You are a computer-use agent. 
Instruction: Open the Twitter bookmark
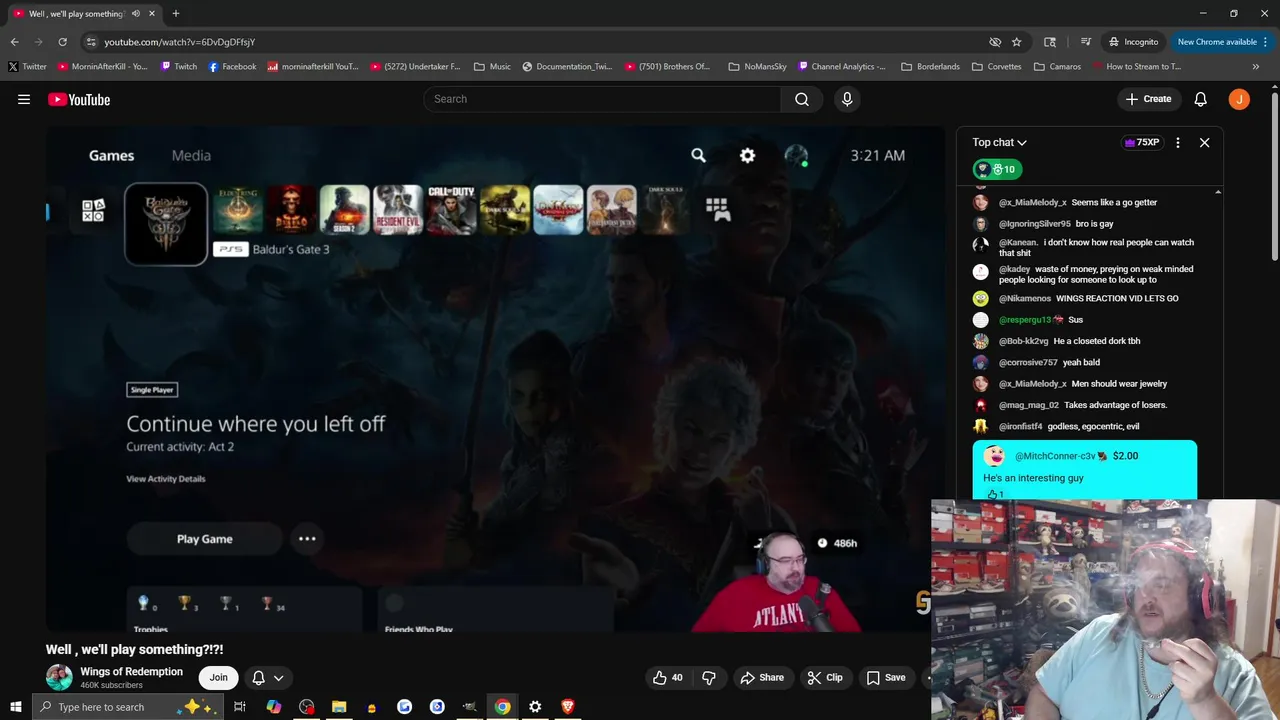pos(28,66)
